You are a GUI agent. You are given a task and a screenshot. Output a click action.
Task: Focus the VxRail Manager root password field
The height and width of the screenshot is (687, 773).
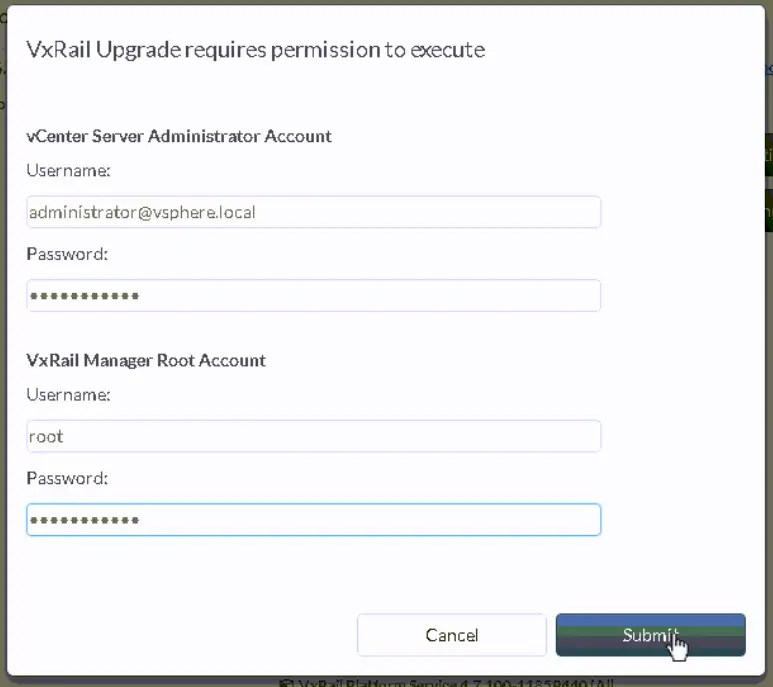coord(314,519)
